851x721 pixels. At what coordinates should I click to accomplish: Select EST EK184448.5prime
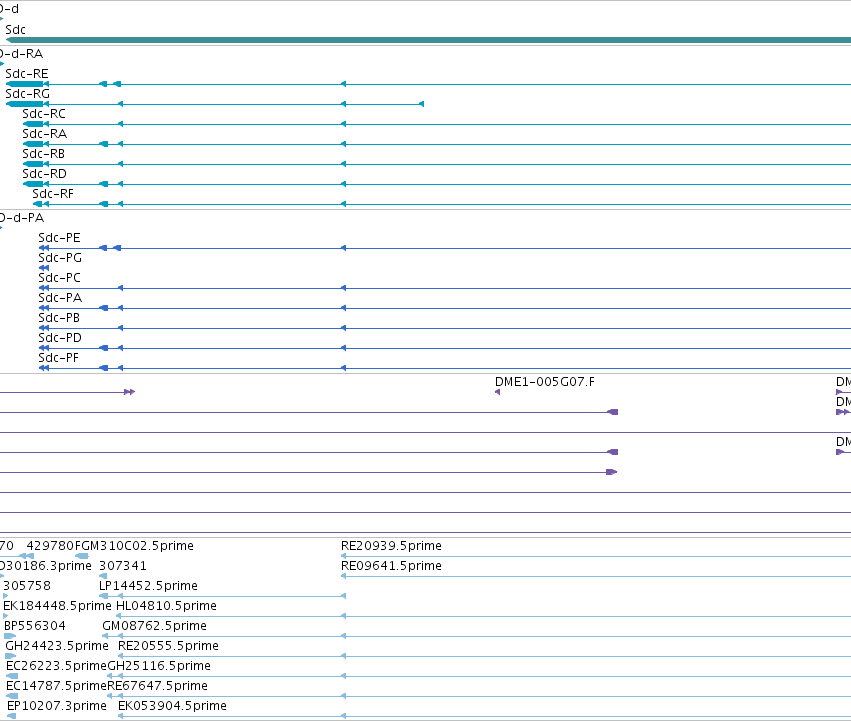click(57, 606)
